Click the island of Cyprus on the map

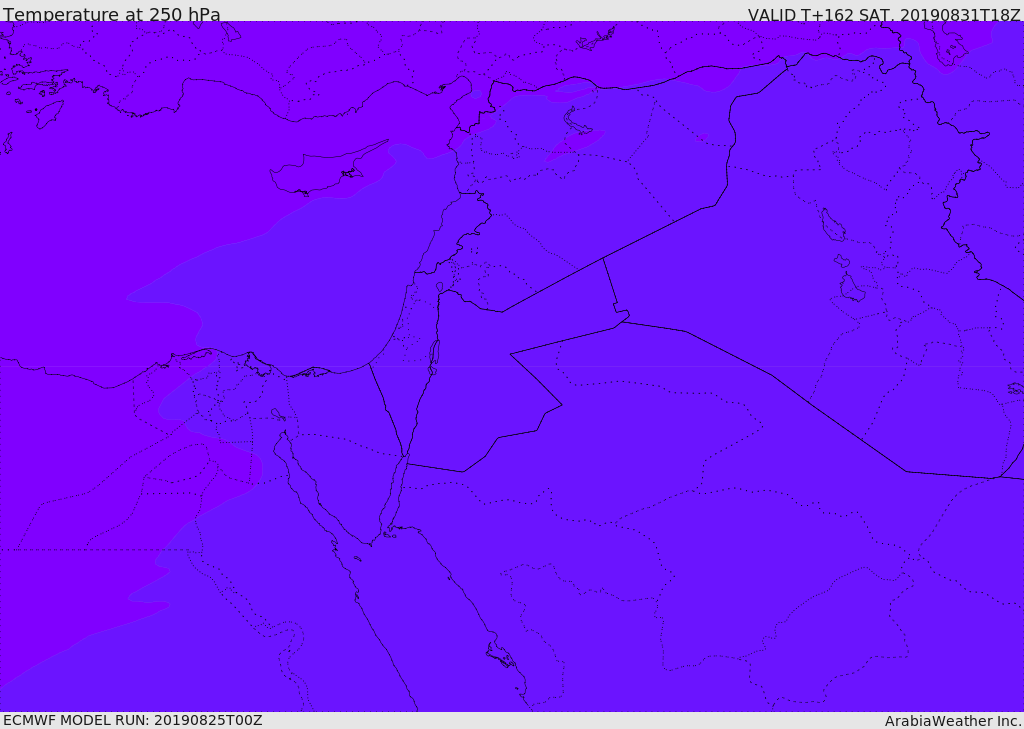327,170
